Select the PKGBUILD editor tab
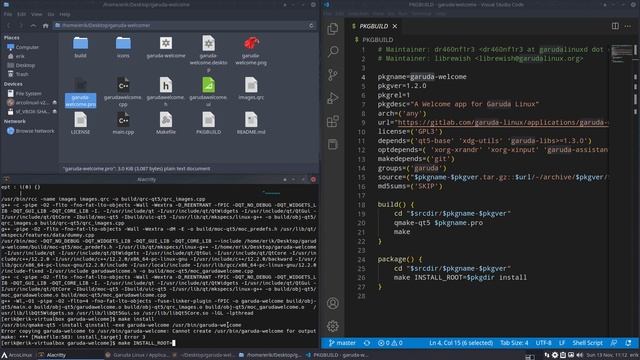640x360 pixels. (x=374, y=26)
